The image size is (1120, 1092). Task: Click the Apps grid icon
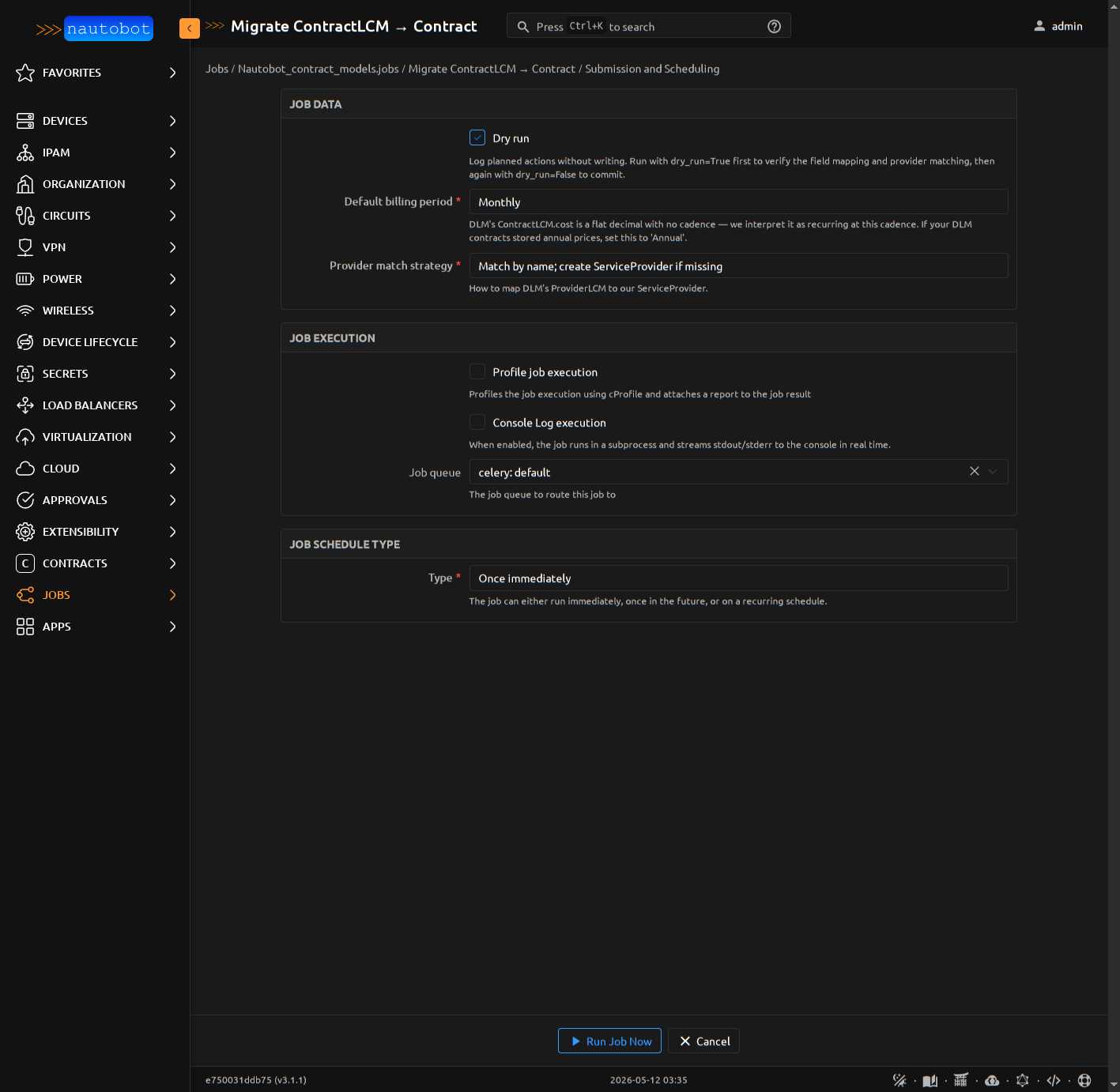click(x=25, y=627)
